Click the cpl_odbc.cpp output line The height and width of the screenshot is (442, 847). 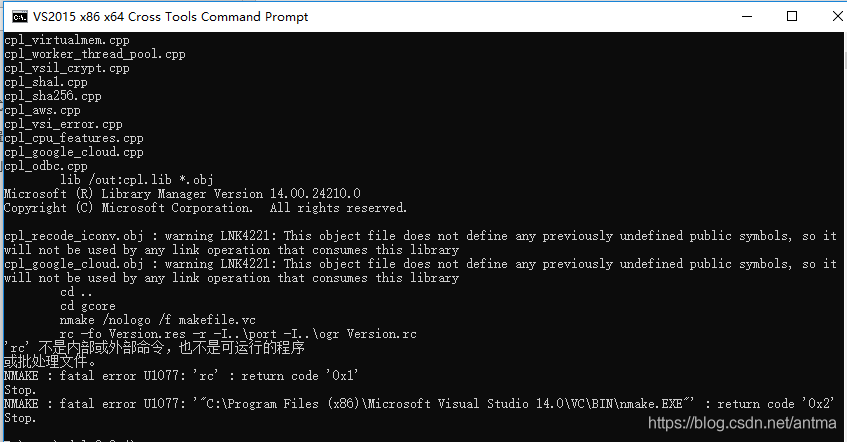tap(46, 166)
